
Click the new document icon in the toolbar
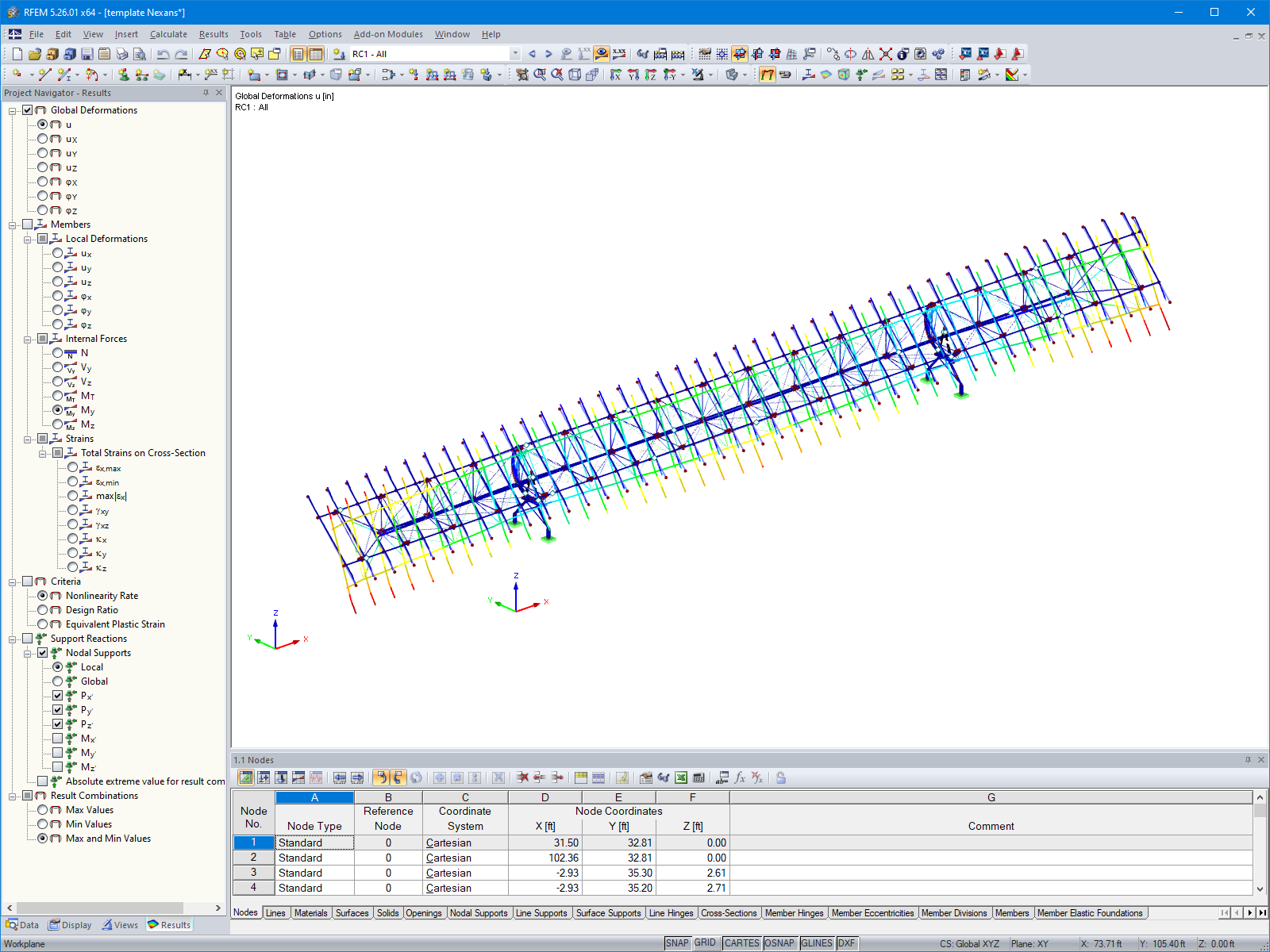[16, 53]
